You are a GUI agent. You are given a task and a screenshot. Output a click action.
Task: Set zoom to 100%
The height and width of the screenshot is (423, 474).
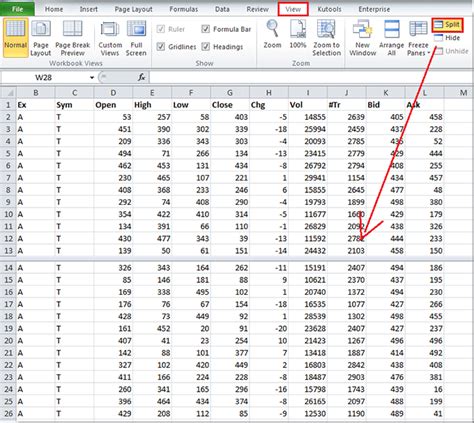tap(298, 29)
